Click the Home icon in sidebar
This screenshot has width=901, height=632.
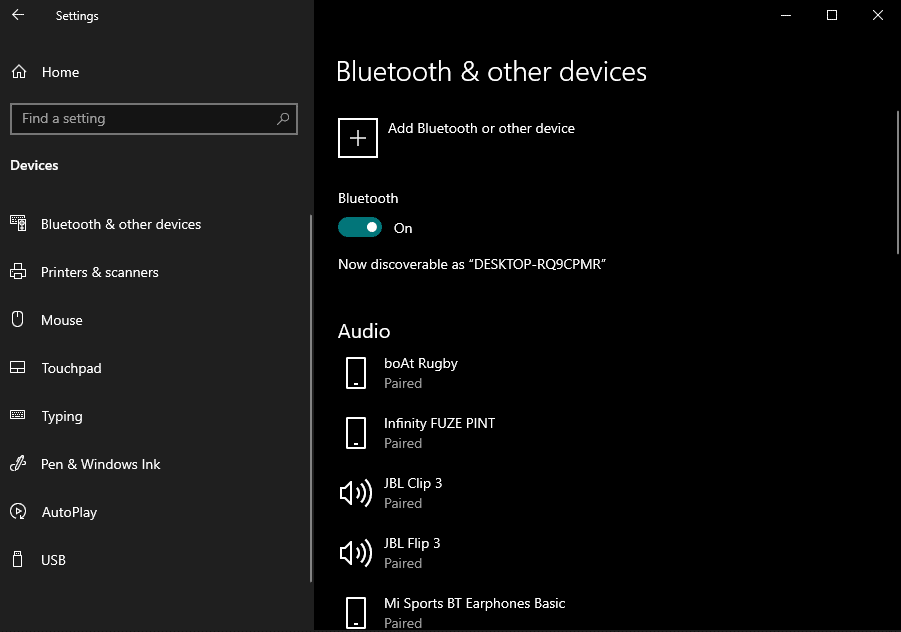(x=18, y=72)
